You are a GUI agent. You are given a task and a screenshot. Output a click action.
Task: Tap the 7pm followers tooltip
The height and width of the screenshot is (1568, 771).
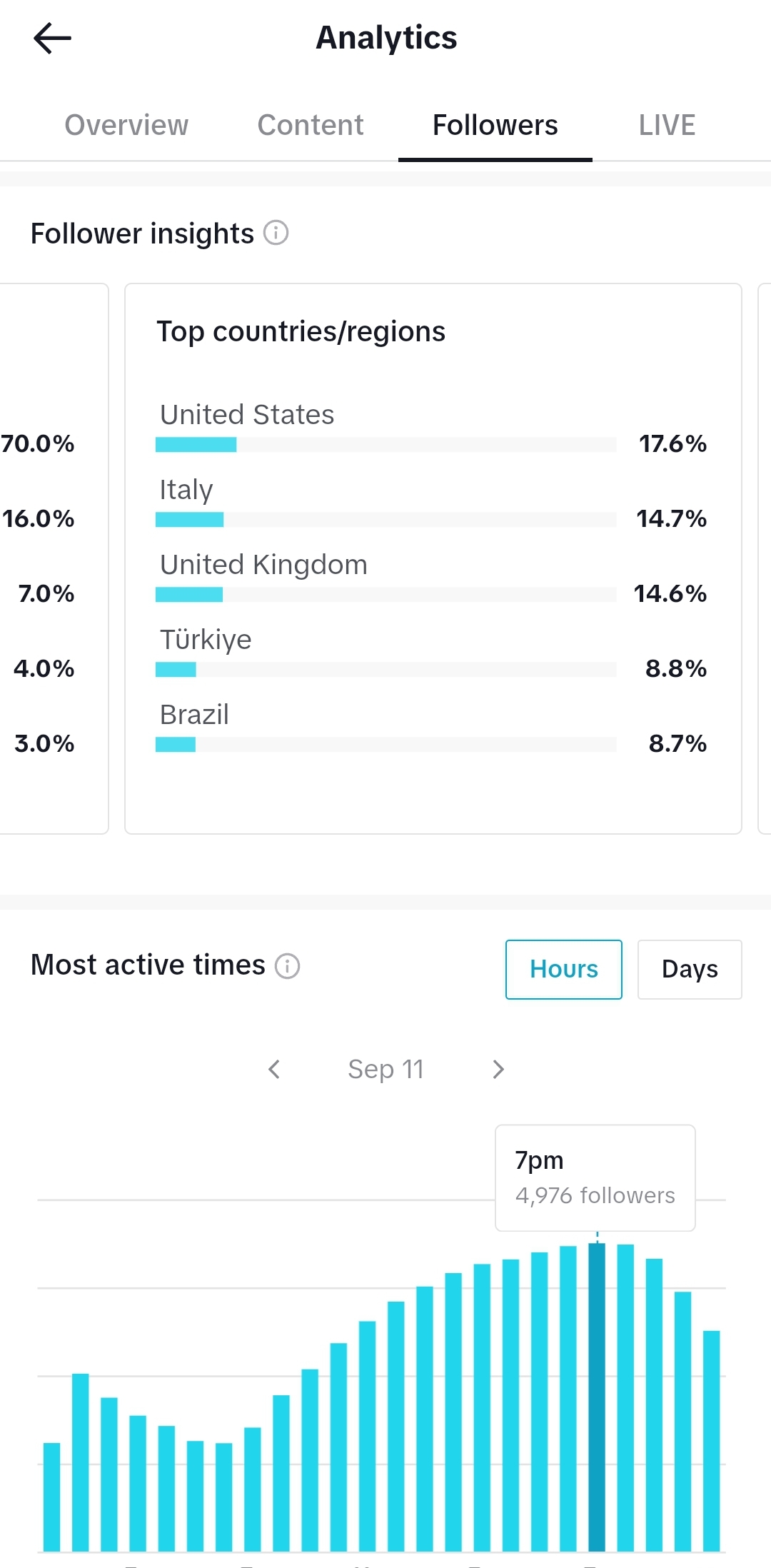pos(595,1177)
